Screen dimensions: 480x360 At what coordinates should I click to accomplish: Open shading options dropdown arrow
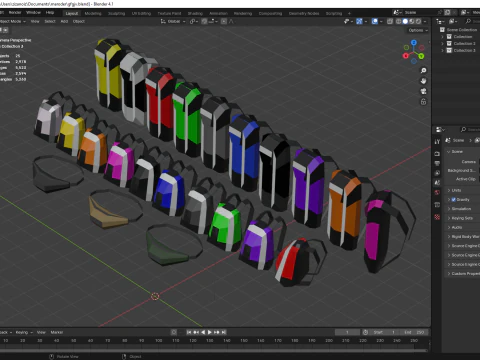[x=425, y=21]
